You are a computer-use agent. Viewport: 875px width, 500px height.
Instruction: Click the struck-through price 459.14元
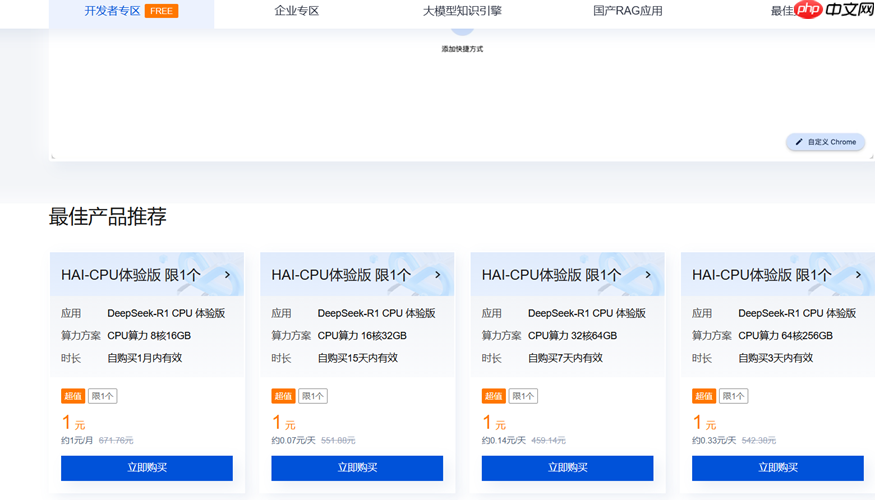(x=549, y=440)
